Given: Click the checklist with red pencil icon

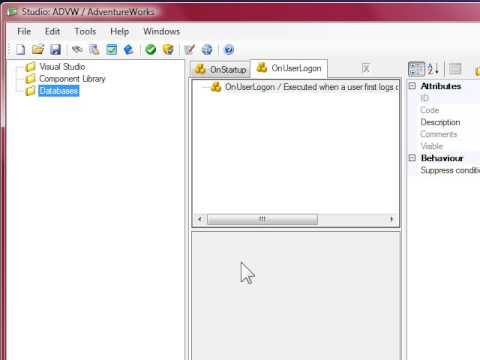Looking at the screenshot, I should click(x=190, y=50).
